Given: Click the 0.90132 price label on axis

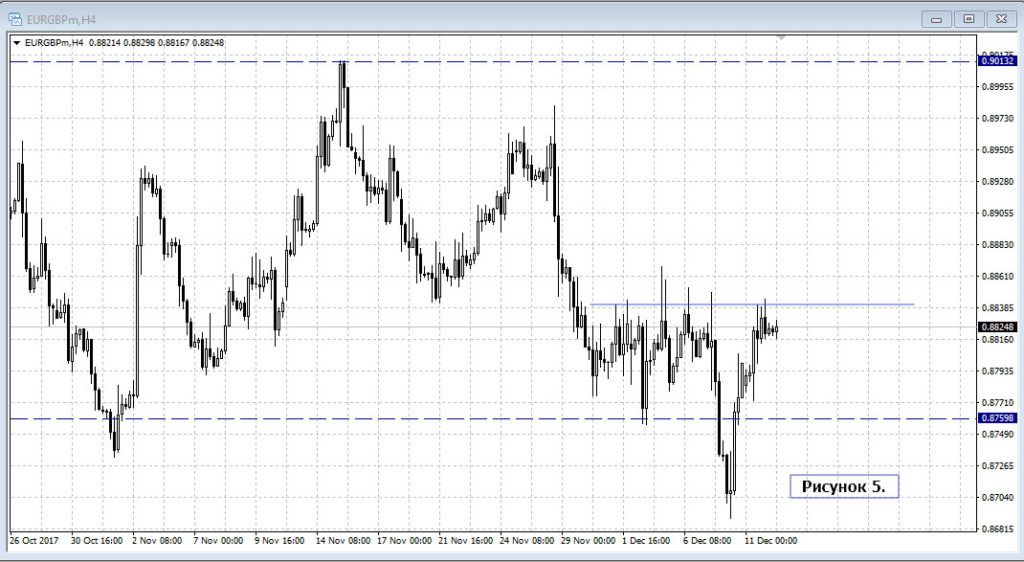Looking at the screenshot, I should [x=998, y=62].
